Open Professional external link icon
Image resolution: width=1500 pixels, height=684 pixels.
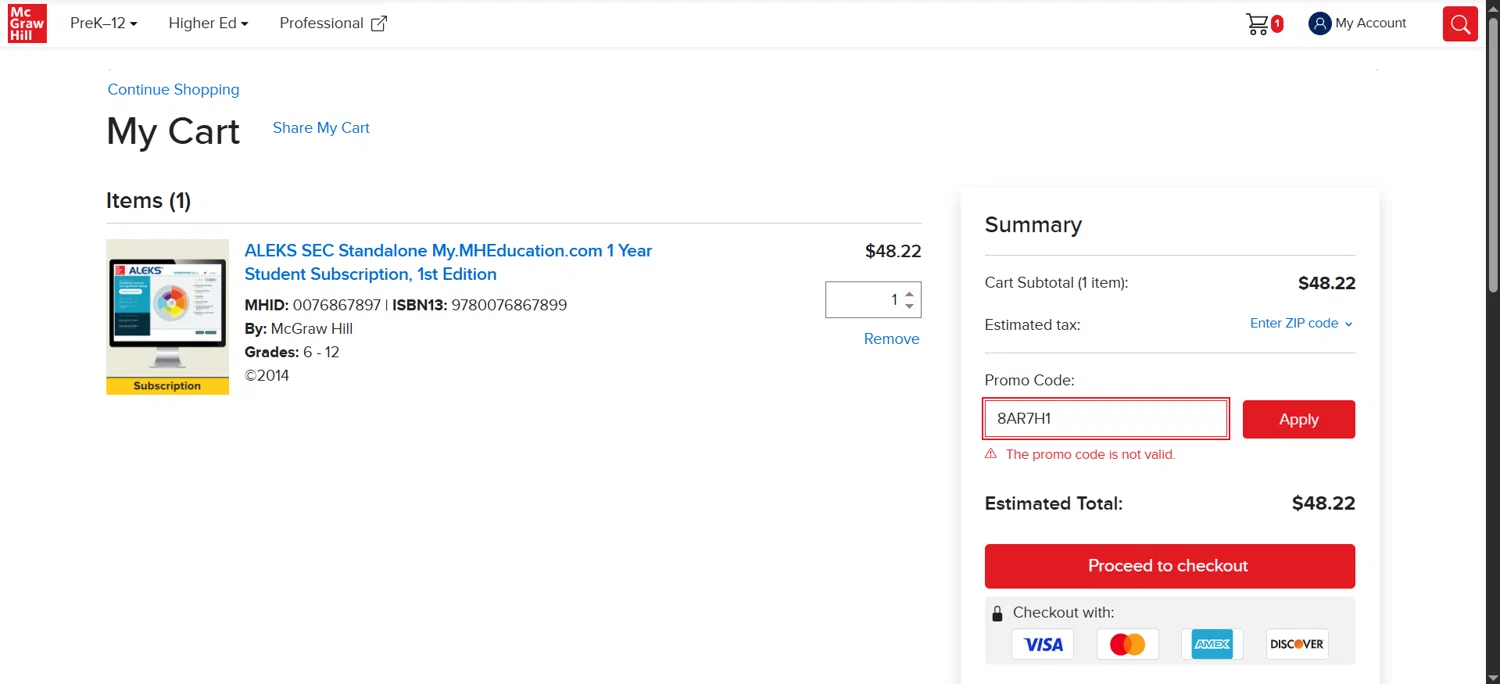pyautogui.click(x=379, y=24)
